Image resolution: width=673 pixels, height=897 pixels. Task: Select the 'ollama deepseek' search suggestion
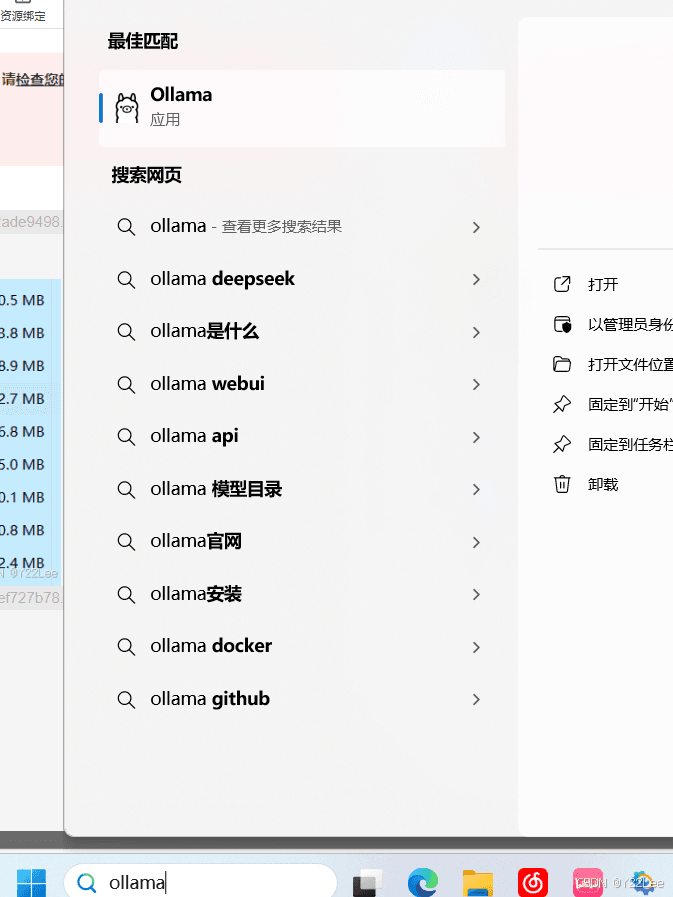[x=302, y=279]
